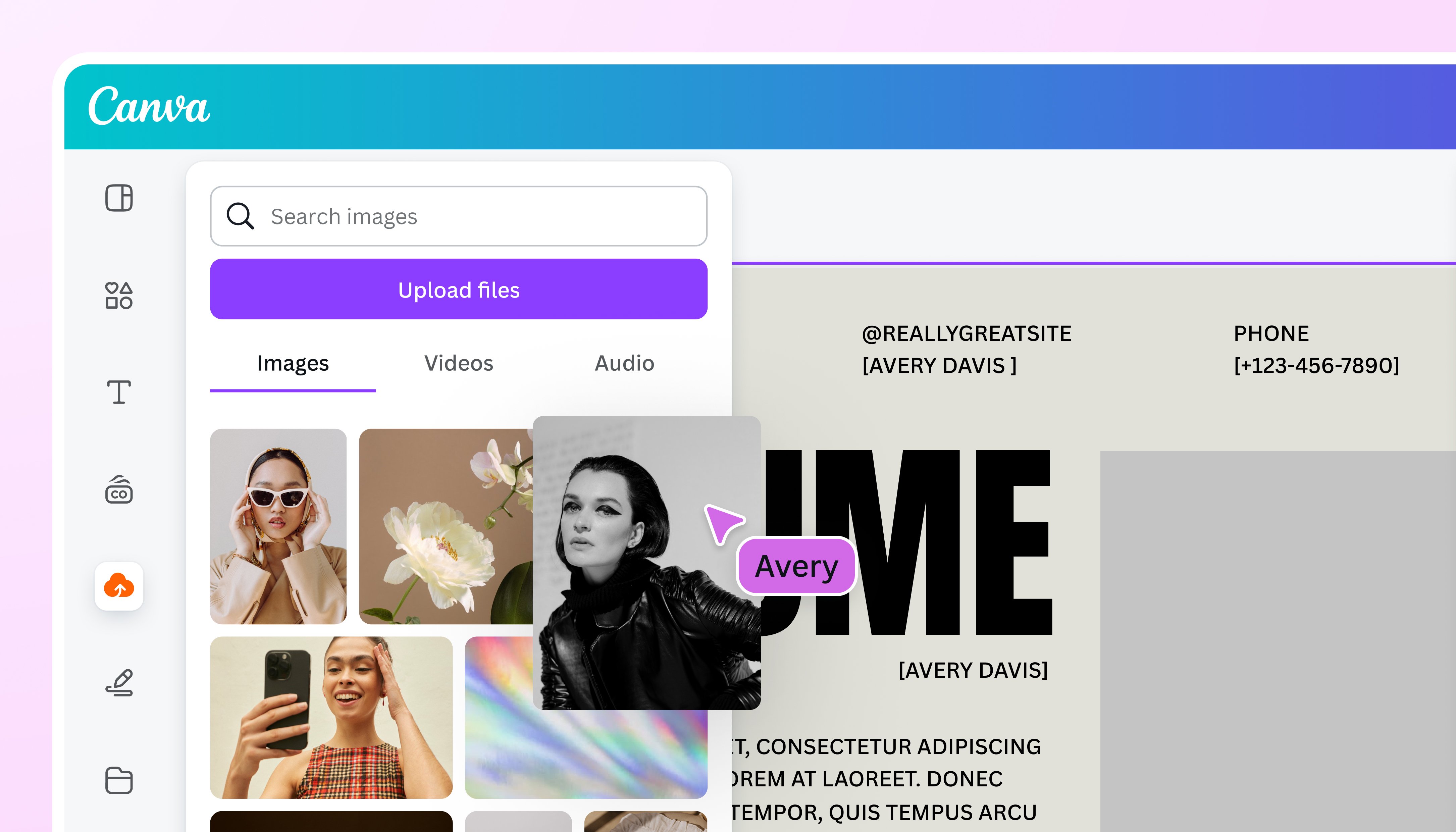The height and width of the screenshot is (832, 1456).
Task: Click the Avery name label
Action: (x=796, y=566)
